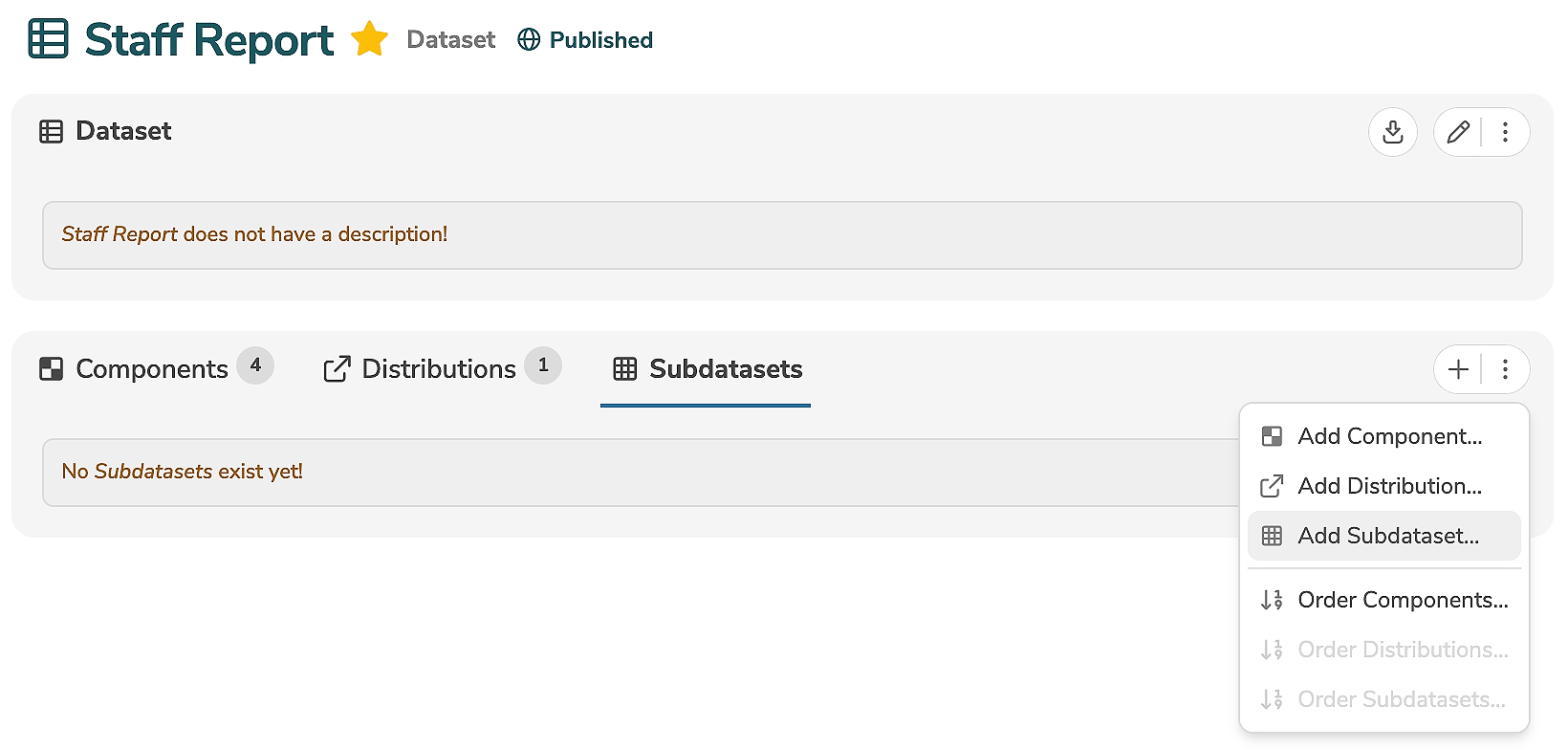Click the favorite star next to Staff Report
1568x750 pixels.
click(x=369, y=40)
